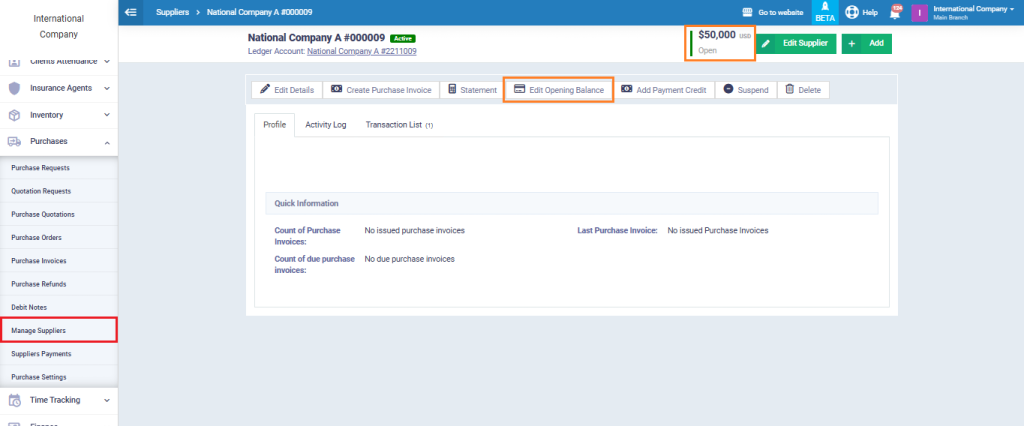Click the Edit Details button

click(x=287, y=90)
